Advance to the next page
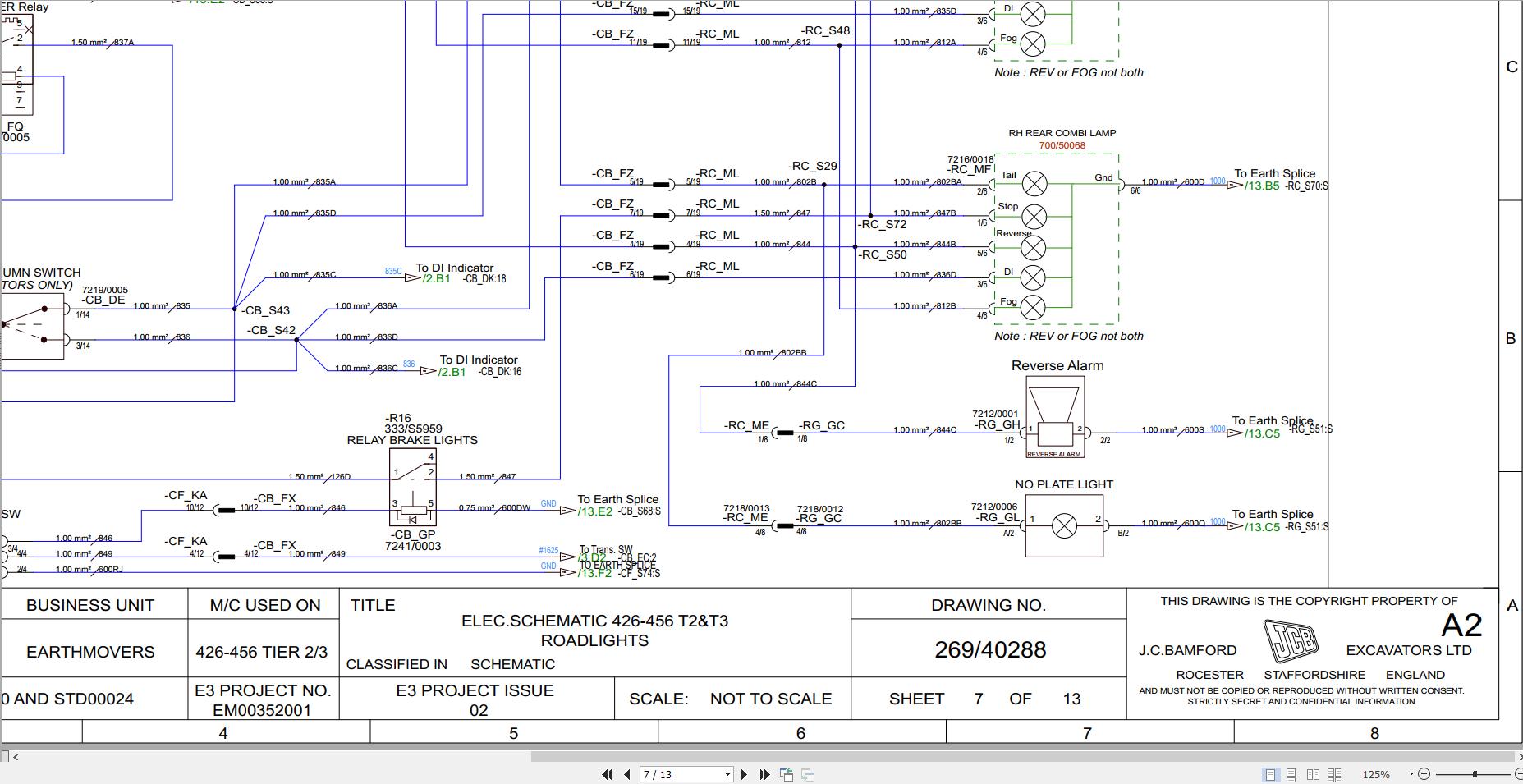Screen dimensions: 1523x784 pyautogui.click(x=744, y=774)
